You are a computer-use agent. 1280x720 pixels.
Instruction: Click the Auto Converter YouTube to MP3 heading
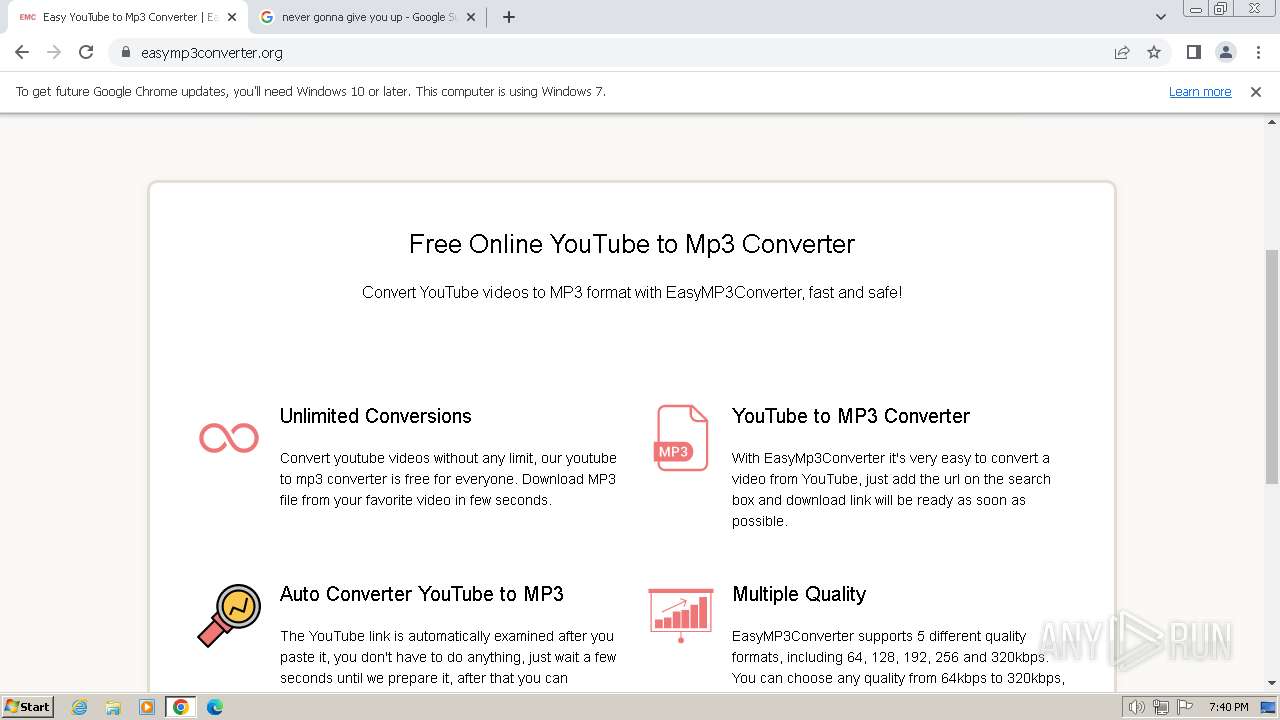(x=422, y=594)
